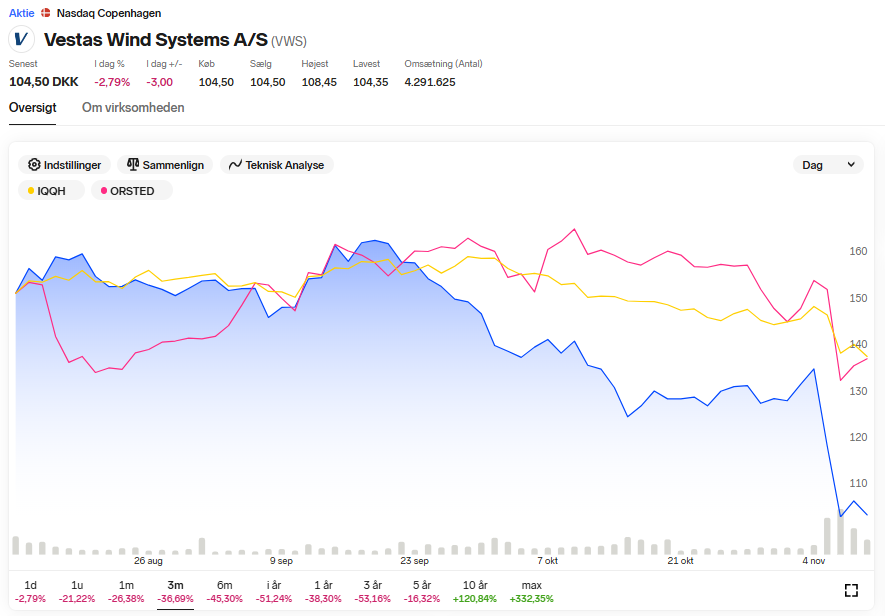Click the 110 price axis label
Screen dimensions: 885x616
pyautogui.click(x=858, y=483)
